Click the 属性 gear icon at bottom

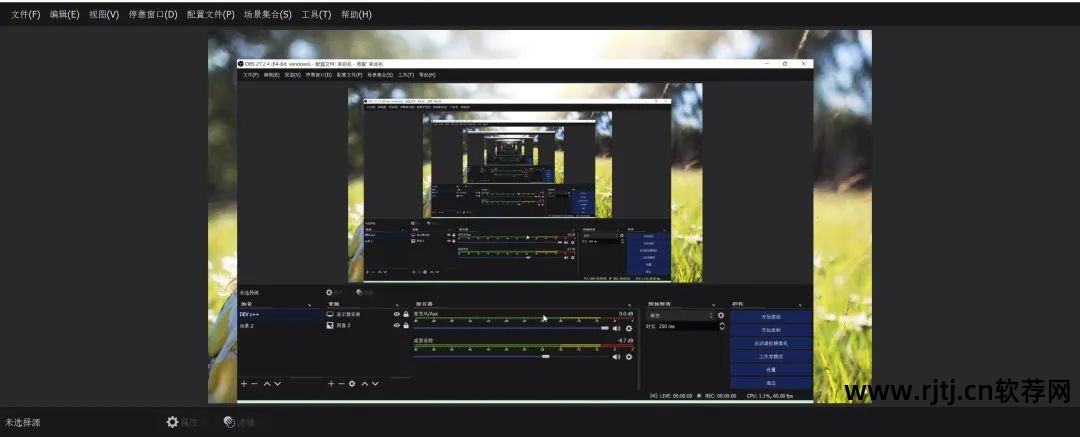click(x=172, y=422)
